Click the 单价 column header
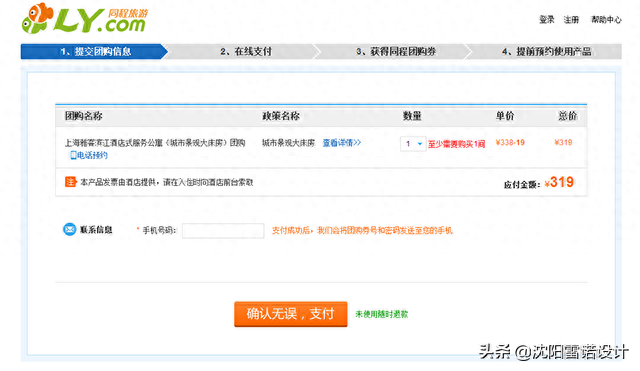 click(505, 116)
